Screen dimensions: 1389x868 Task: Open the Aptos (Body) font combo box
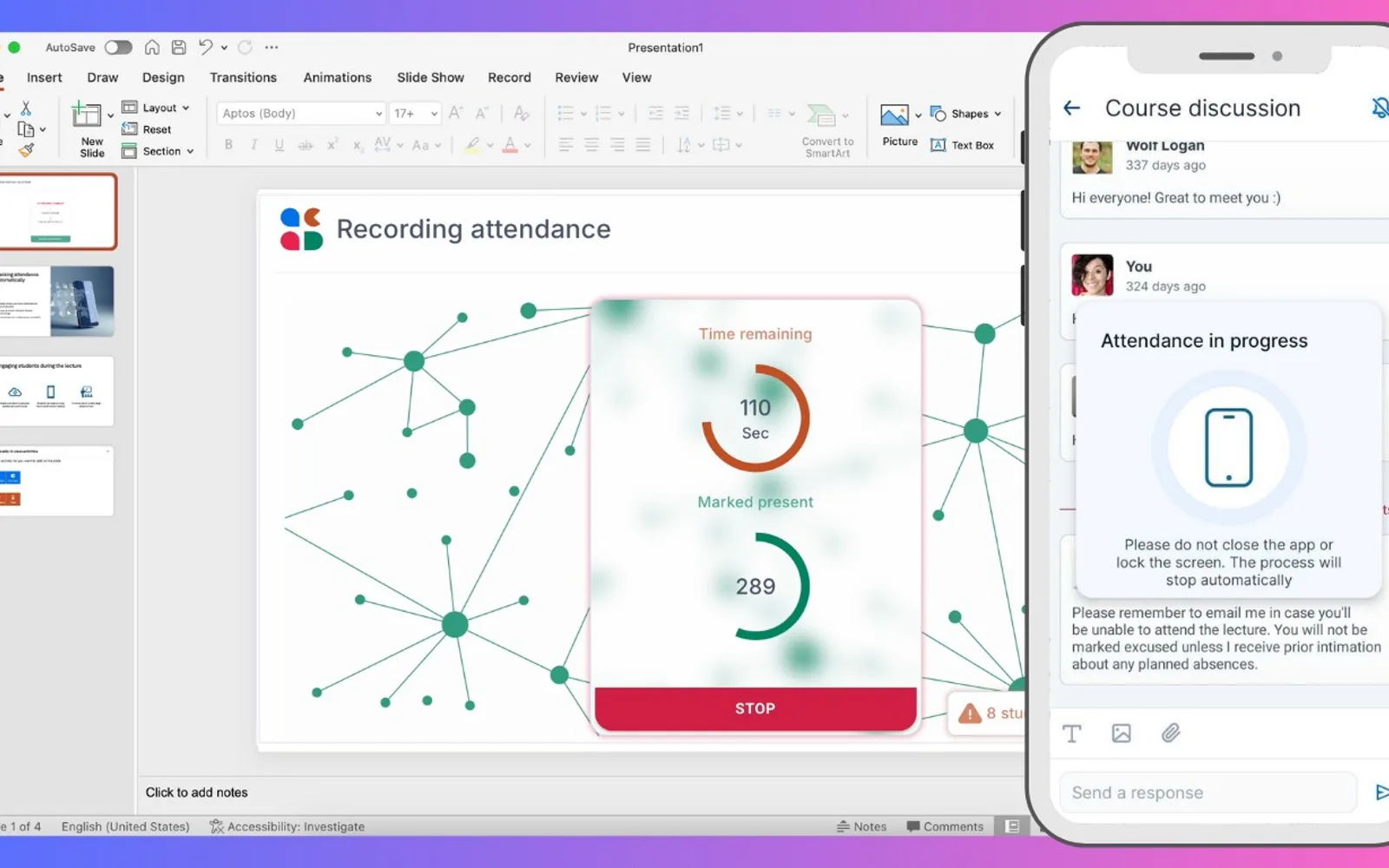300,114
